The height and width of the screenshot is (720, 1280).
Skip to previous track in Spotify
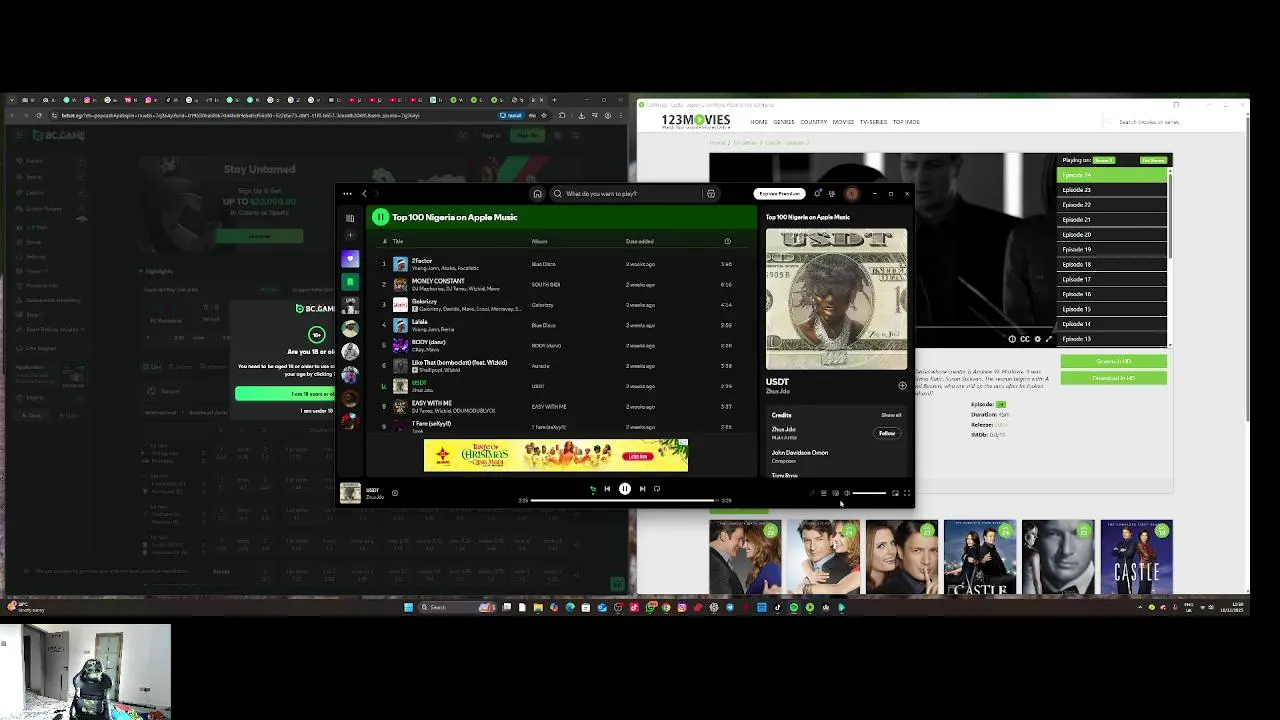607,489
